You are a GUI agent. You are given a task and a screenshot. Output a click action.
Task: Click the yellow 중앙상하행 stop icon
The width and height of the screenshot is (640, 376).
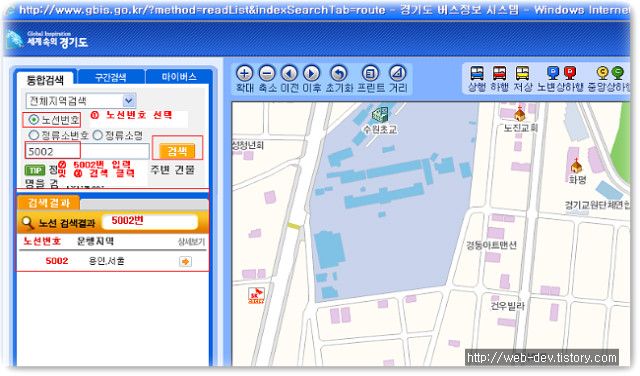point(602,73)
